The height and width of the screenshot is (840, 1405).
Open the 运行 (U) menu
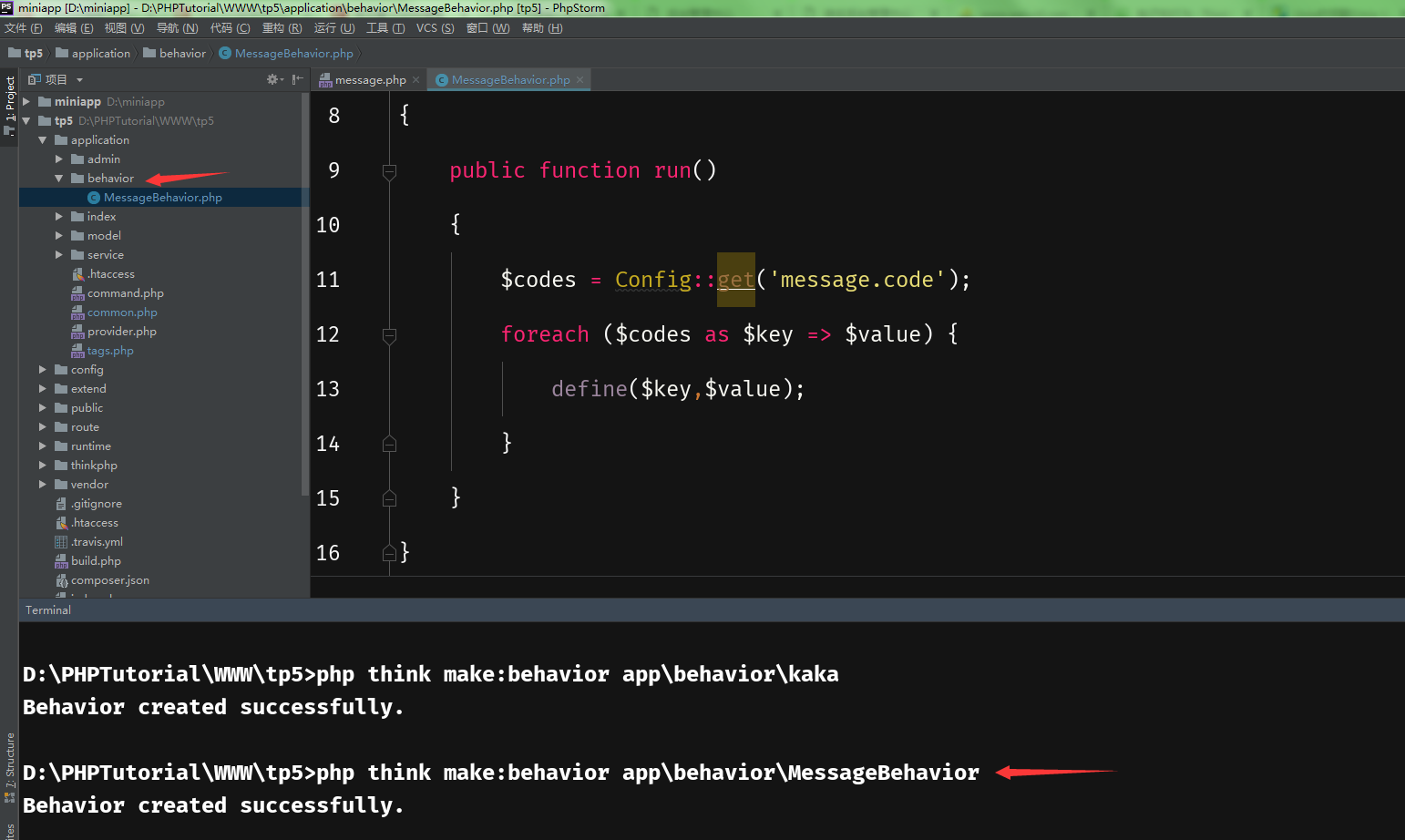334,28
